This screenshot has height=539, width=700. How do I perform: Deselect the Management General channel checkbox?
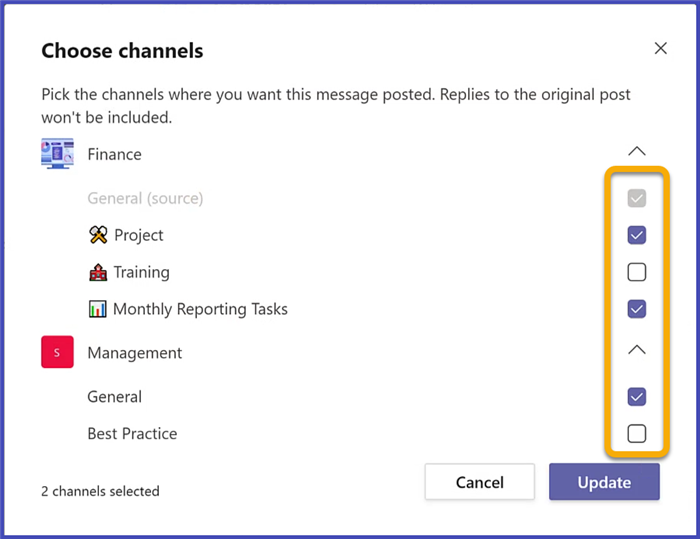[x=636, y=397]
